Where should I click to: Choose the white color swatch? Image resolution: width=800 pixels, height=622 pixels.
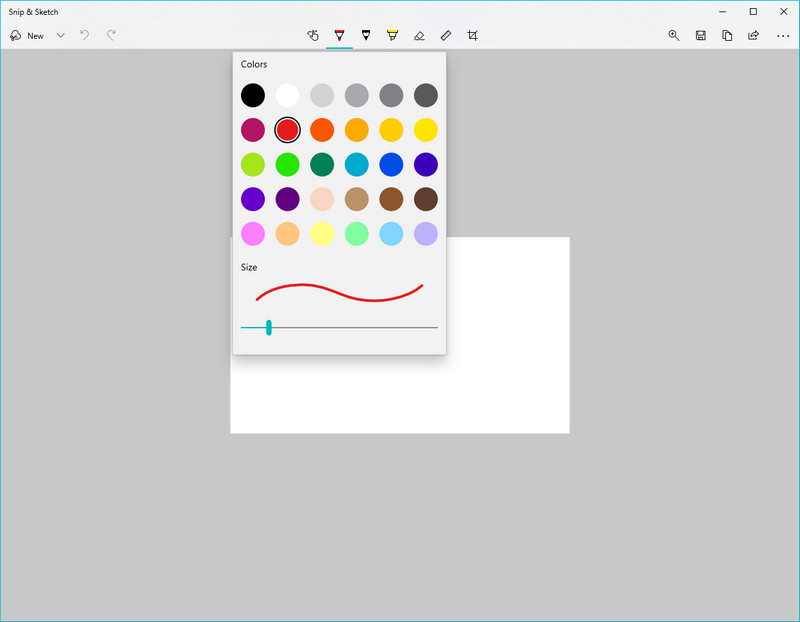(287, 95)
